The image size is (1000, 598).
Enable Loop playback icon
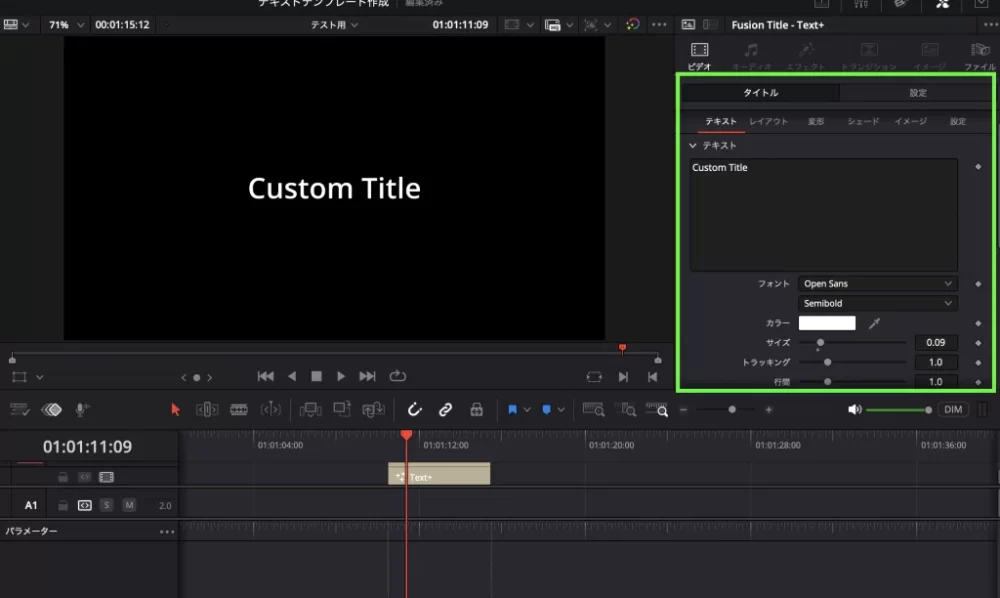pos(398,376)
